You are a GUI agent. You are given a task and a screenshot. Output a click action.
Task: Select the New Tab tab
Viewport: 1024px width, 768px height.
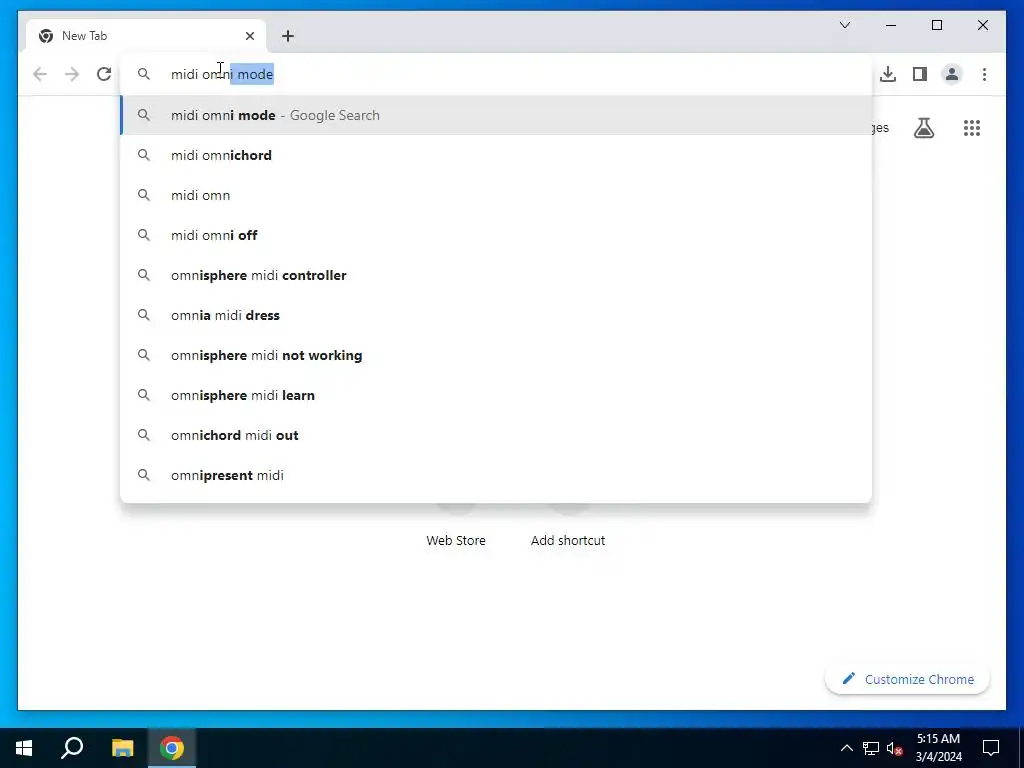click(146, 36)
